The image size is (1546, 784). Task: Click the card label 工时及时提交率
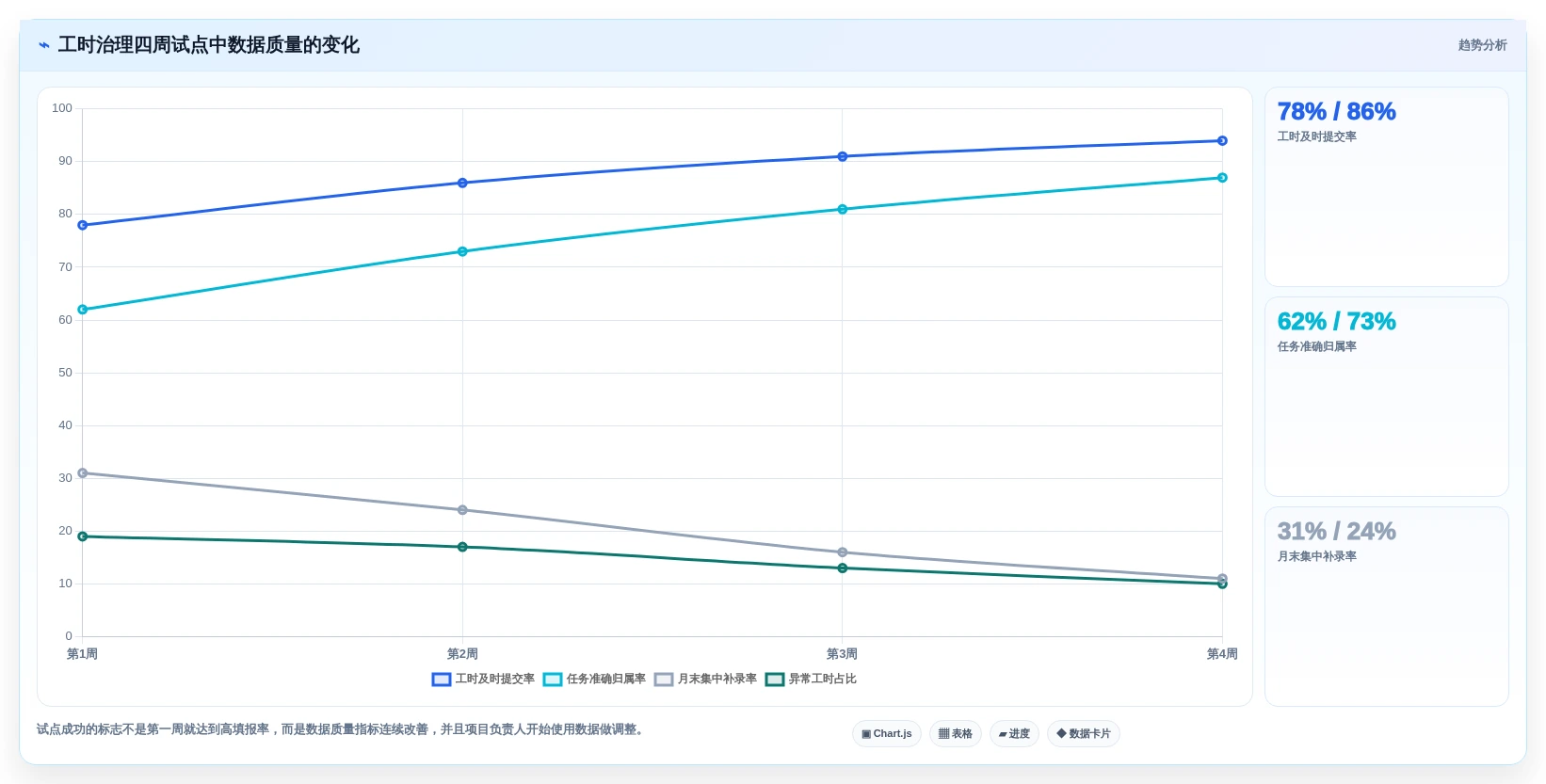(1316, 136)
